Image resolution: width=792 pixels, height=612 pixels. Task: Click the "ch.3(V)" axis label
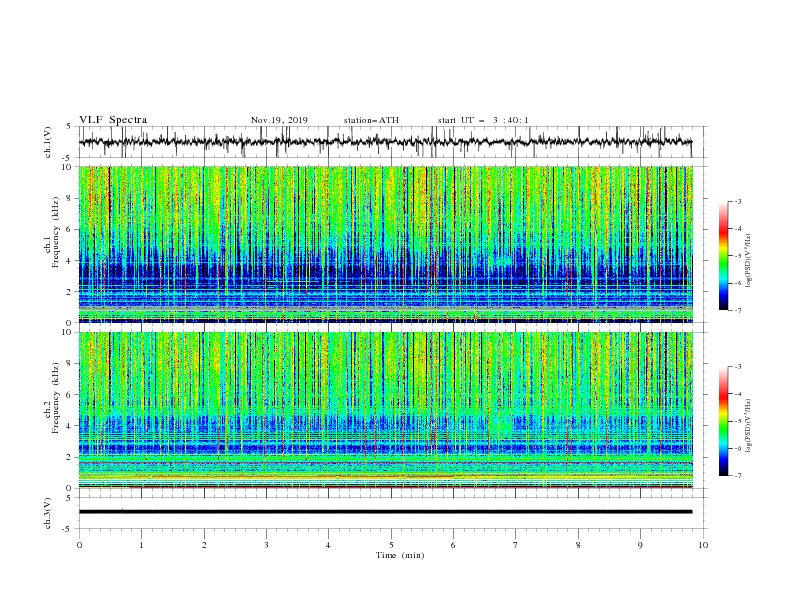(48, 513)
